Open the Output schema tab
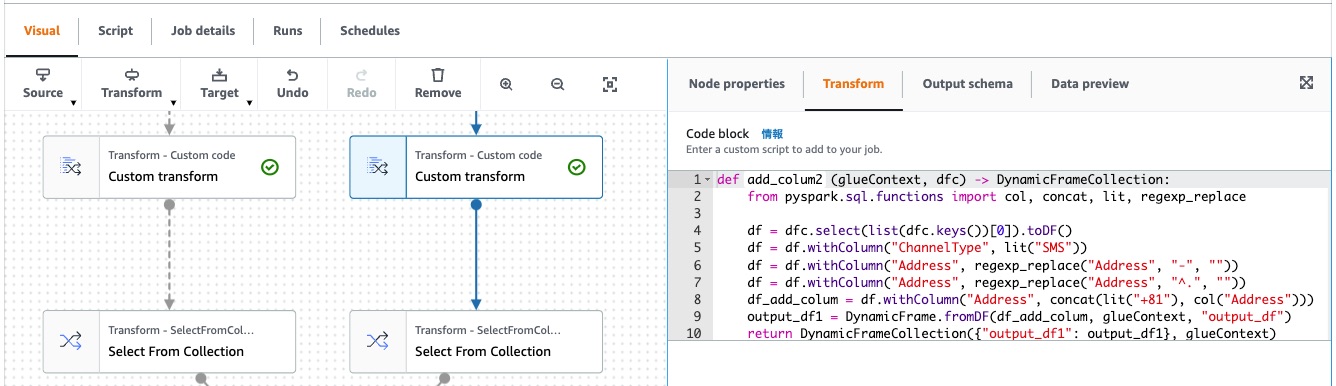Viewport: 1336px width, 386px height. tap(967, 84)
